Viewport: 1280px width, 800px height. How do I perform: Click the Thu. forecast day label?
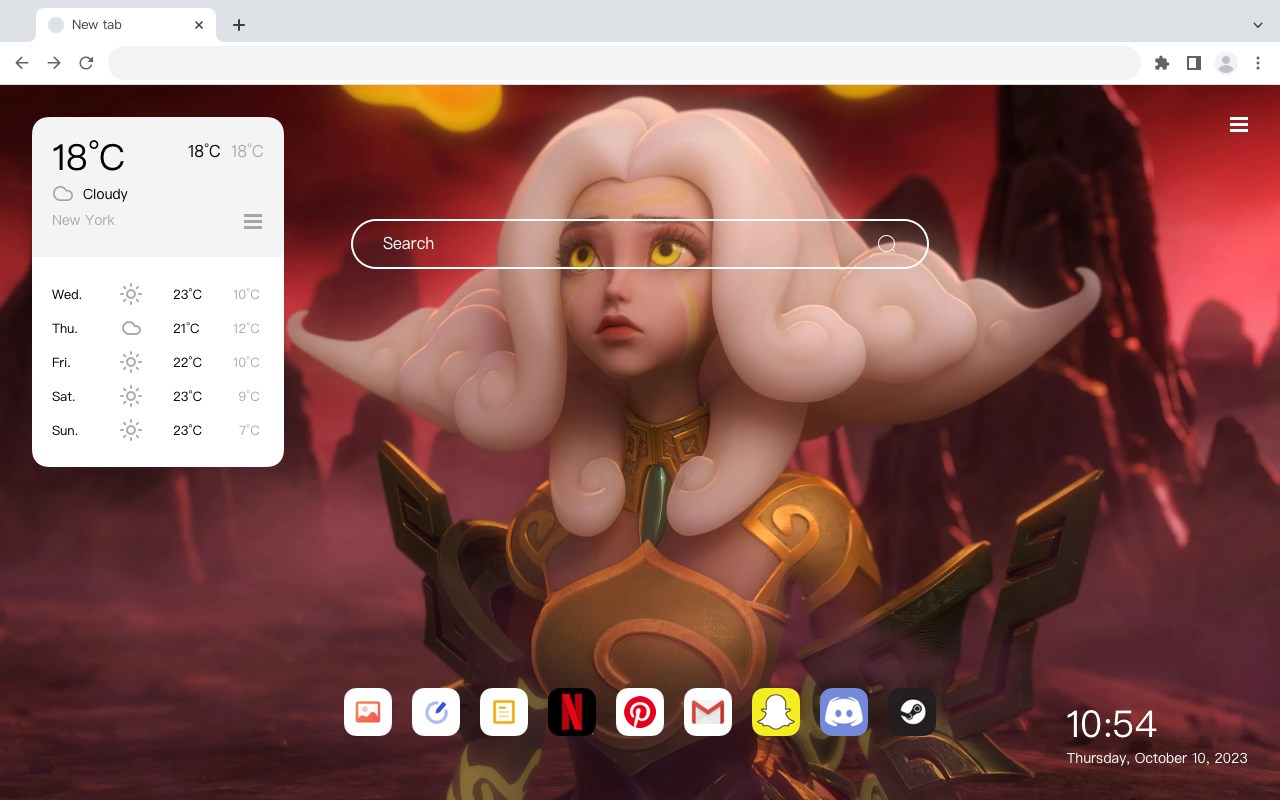pos(65,328)
